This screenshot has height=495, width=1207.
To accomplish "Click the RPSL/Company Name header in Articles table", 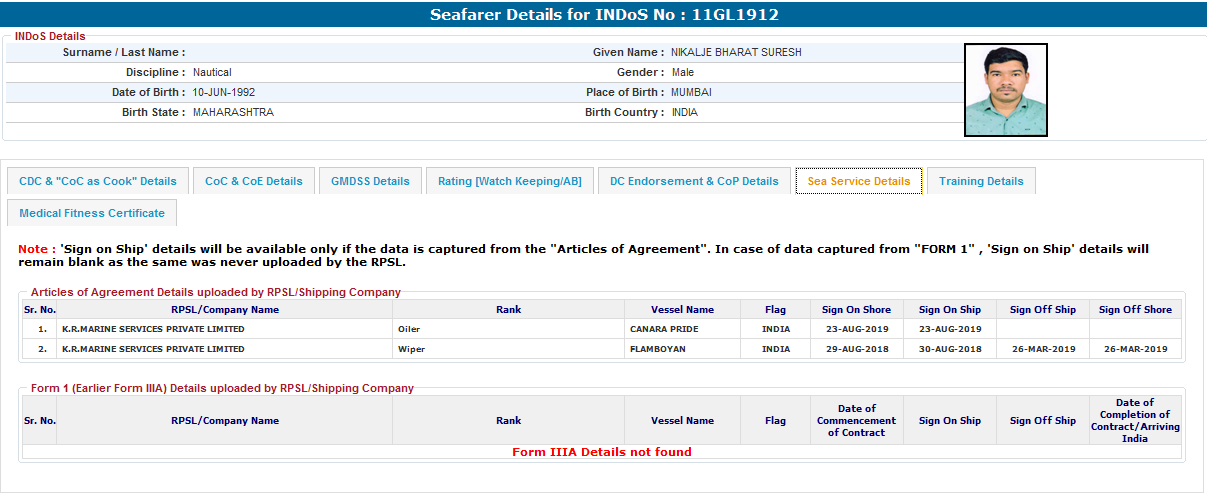I will pyautogui.click(x=225, y=310).
